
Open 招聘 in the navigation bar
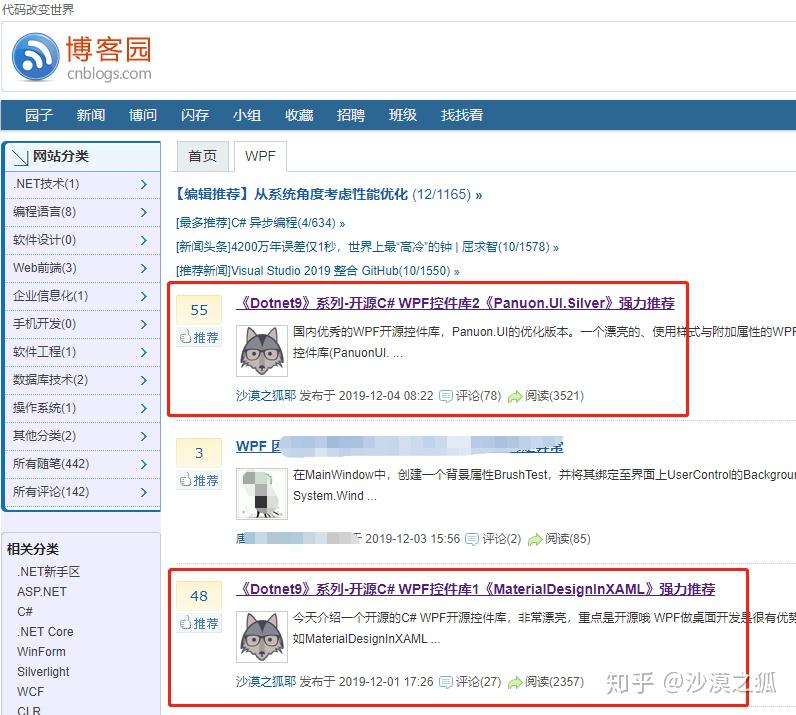(351, 115)
